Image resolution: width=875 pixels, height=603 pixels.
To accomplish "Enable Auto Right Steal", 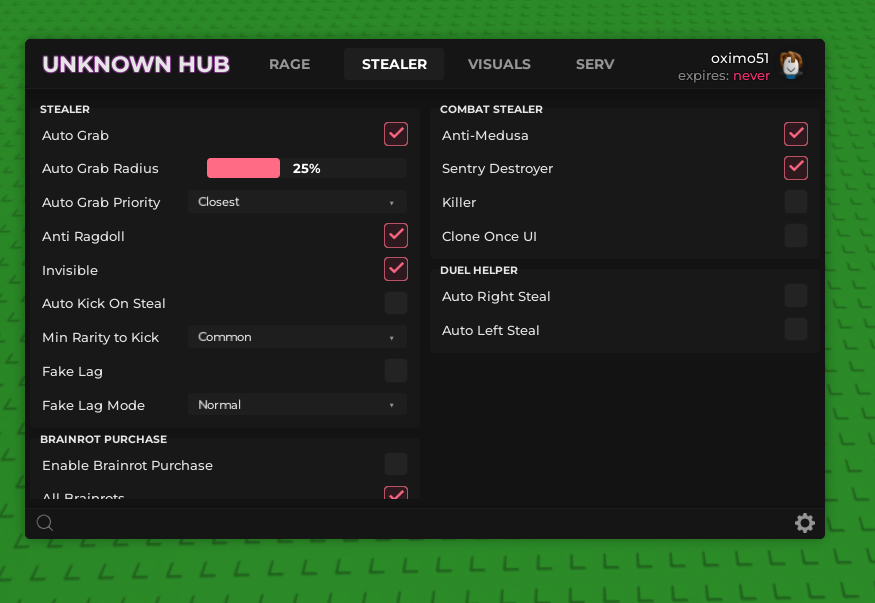I will (x=796, y=296).
